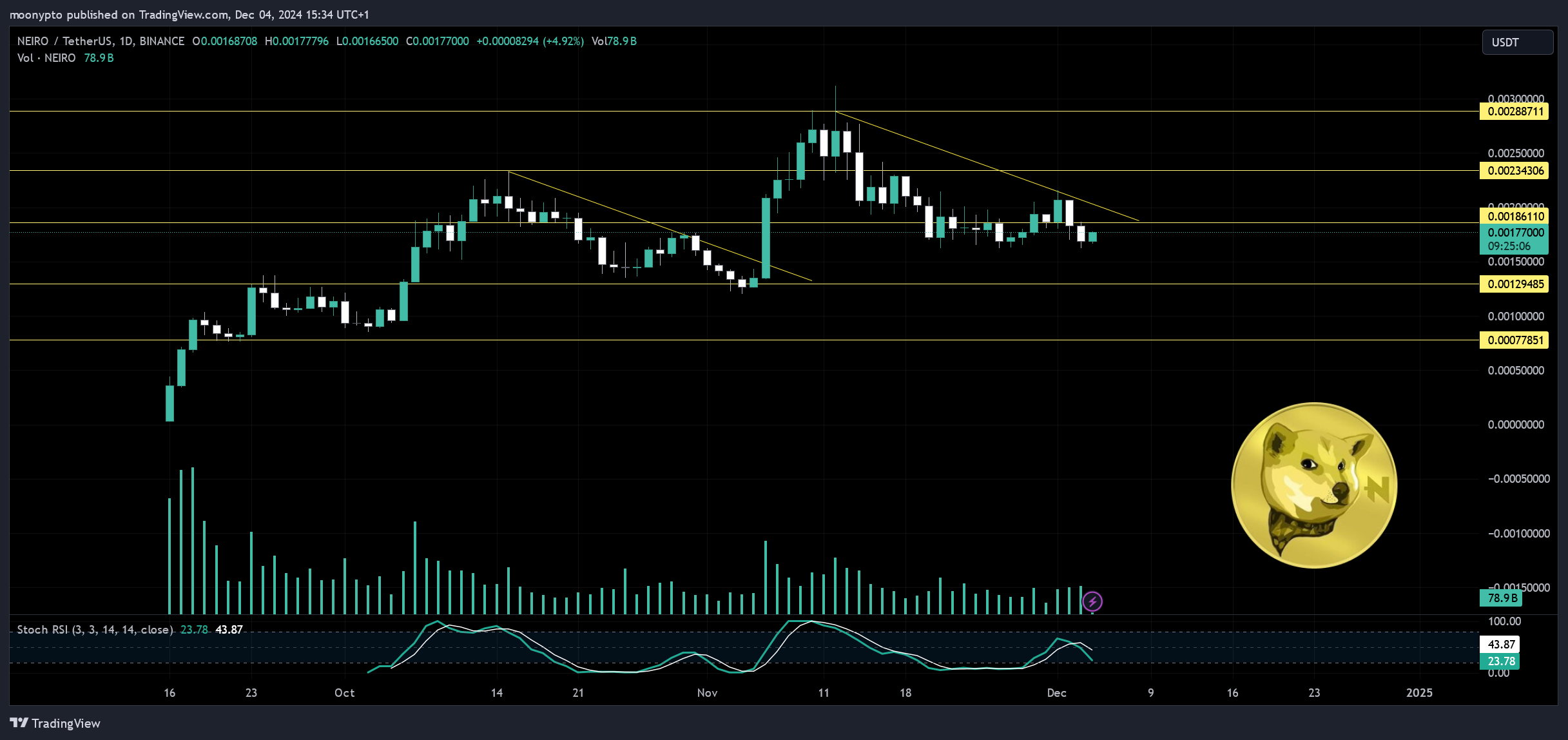The height and width of the screenshot is (740, 1568).
Task: Click the current price 0.00177000 label
Action: click(1515, 233)
